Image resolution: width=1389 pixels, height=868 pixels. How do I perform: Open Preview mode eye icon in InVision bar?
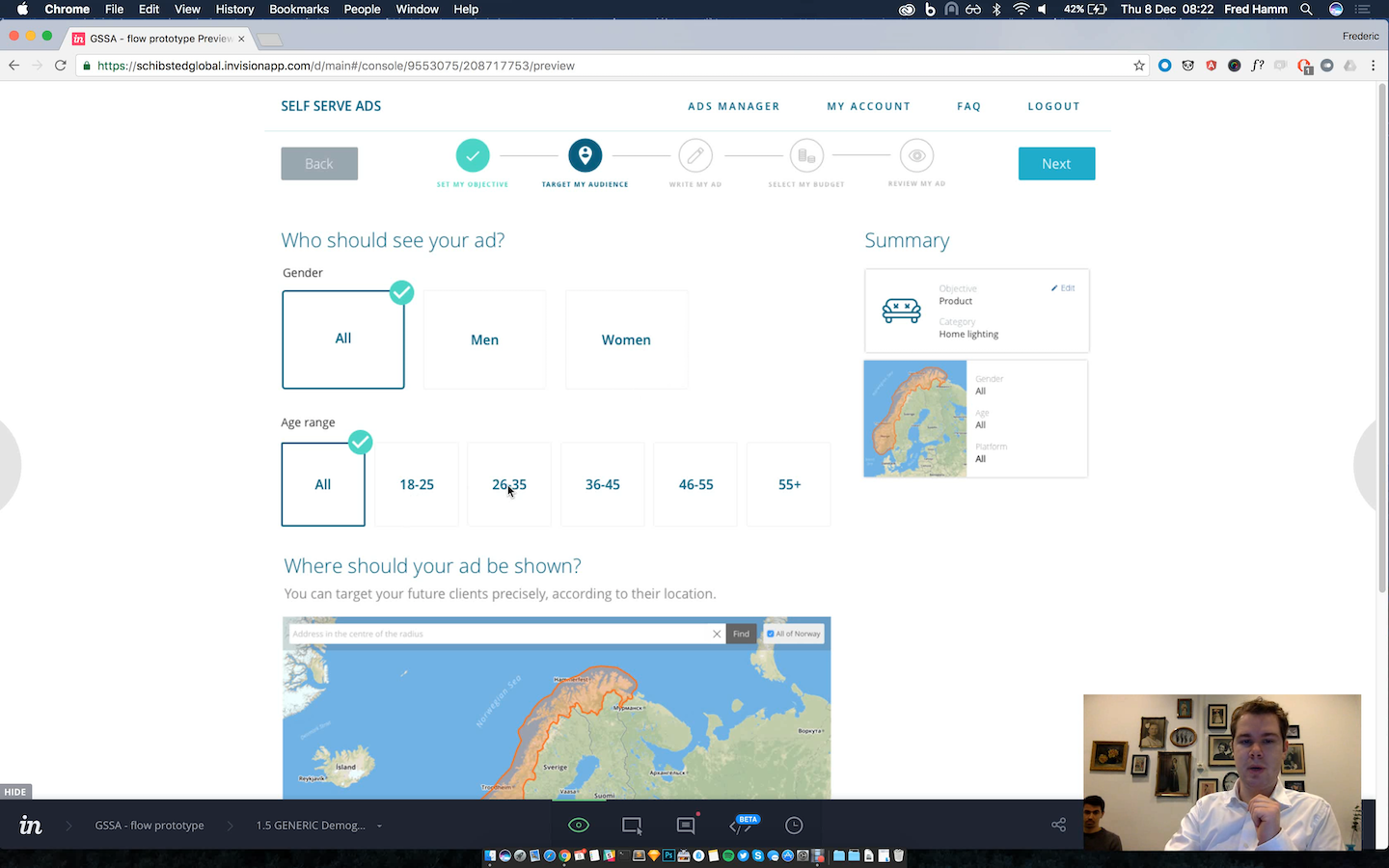click(578, 826)
